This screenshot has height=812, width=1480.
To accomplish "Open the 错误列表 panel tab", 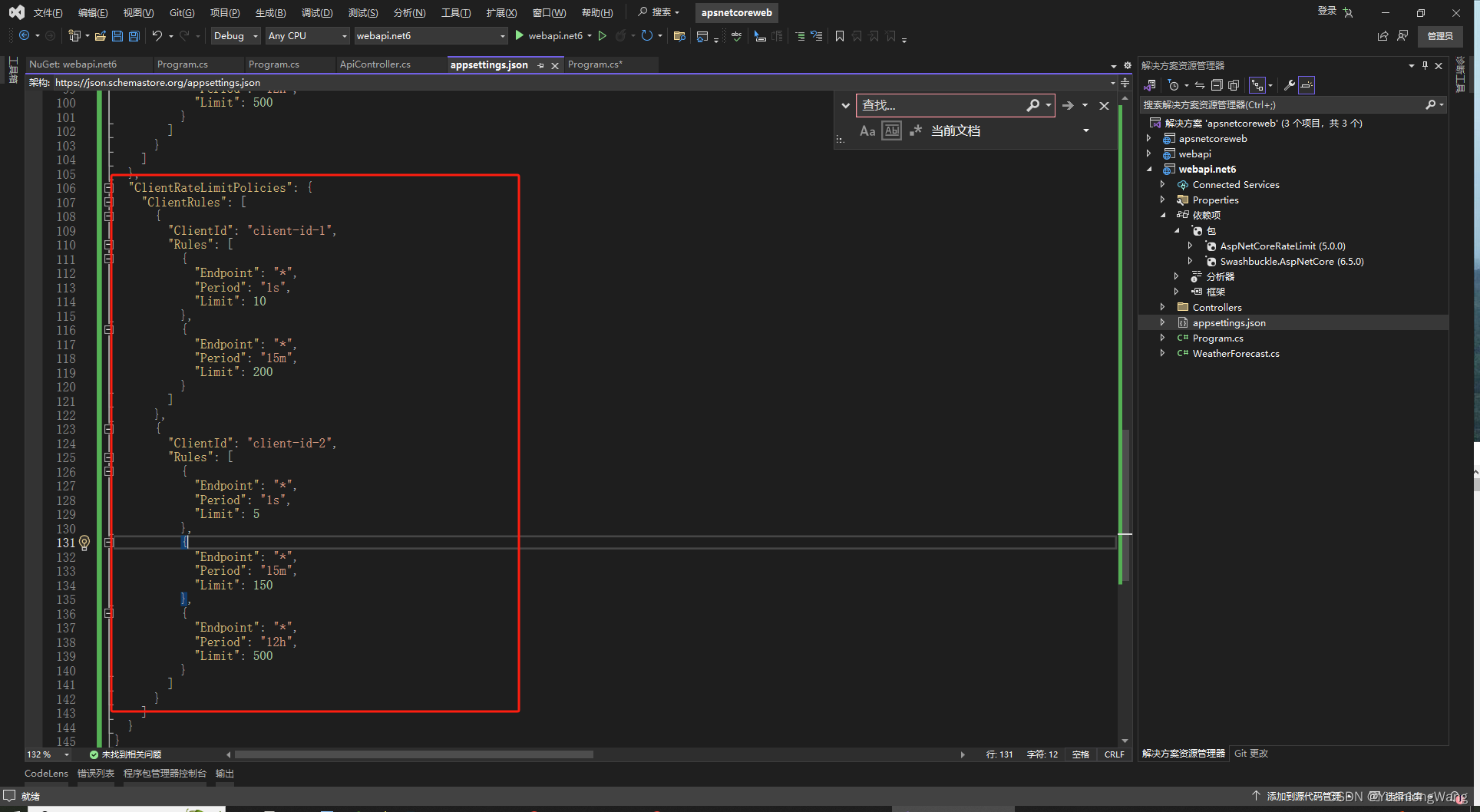I will click(x=96, y=774).
